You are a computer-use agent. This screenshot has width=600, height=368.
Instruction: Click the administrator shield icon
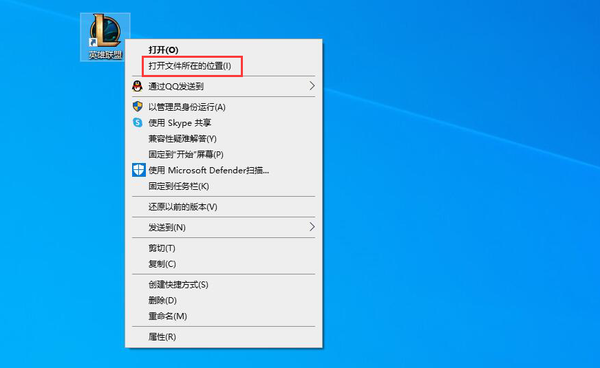(x=138, y=106)
